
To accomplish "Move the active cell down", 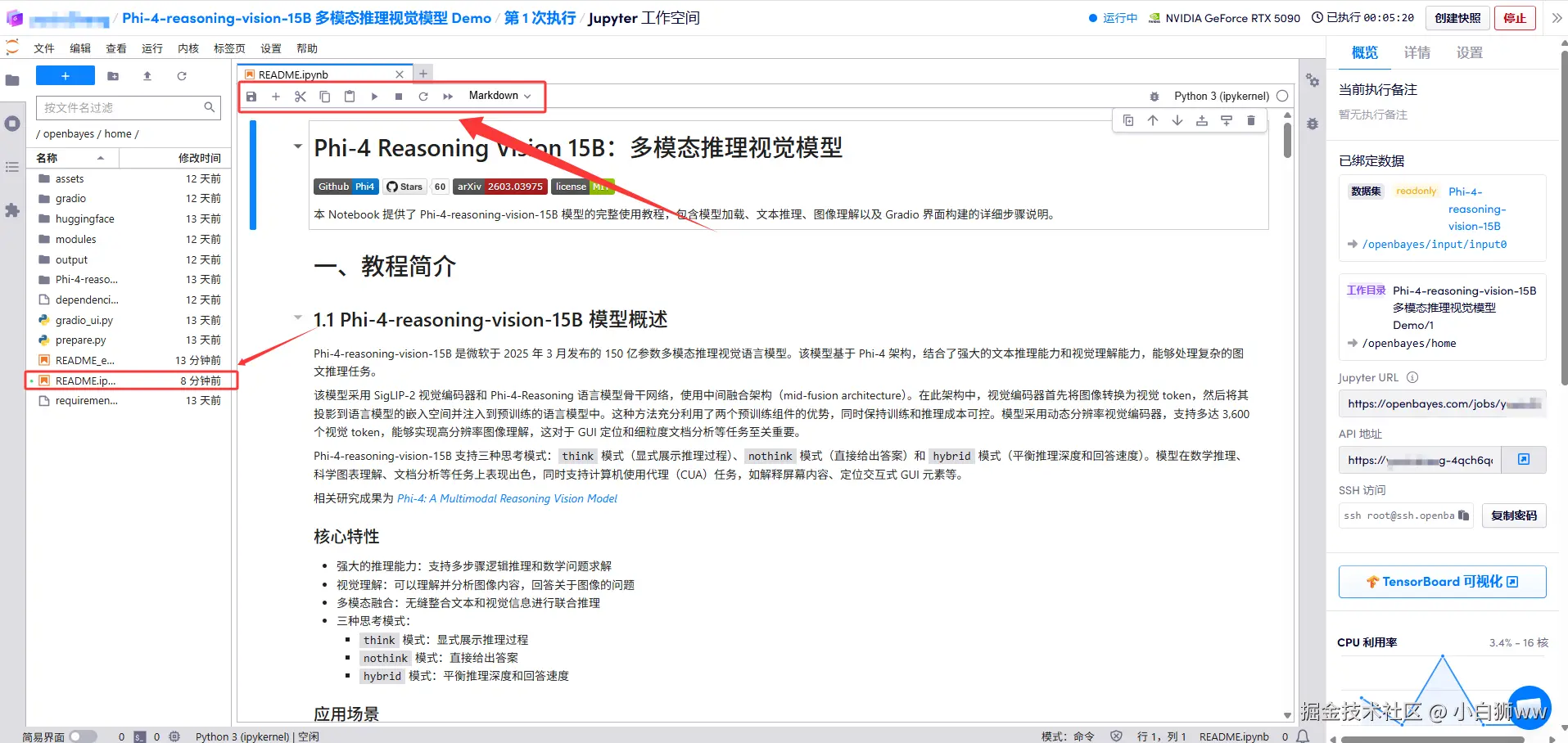I will coord(1177,120).
